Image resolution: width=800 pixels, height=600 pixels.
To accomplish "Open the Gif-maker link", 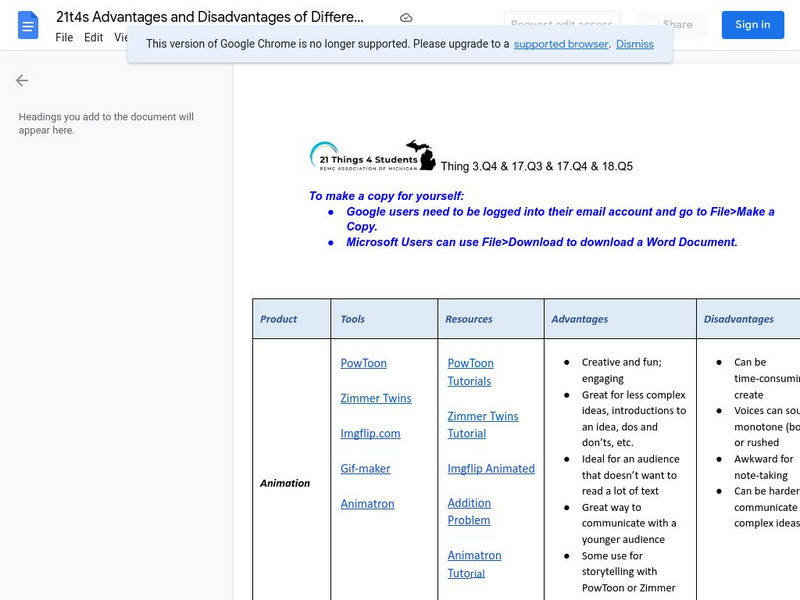I will 365,468.
